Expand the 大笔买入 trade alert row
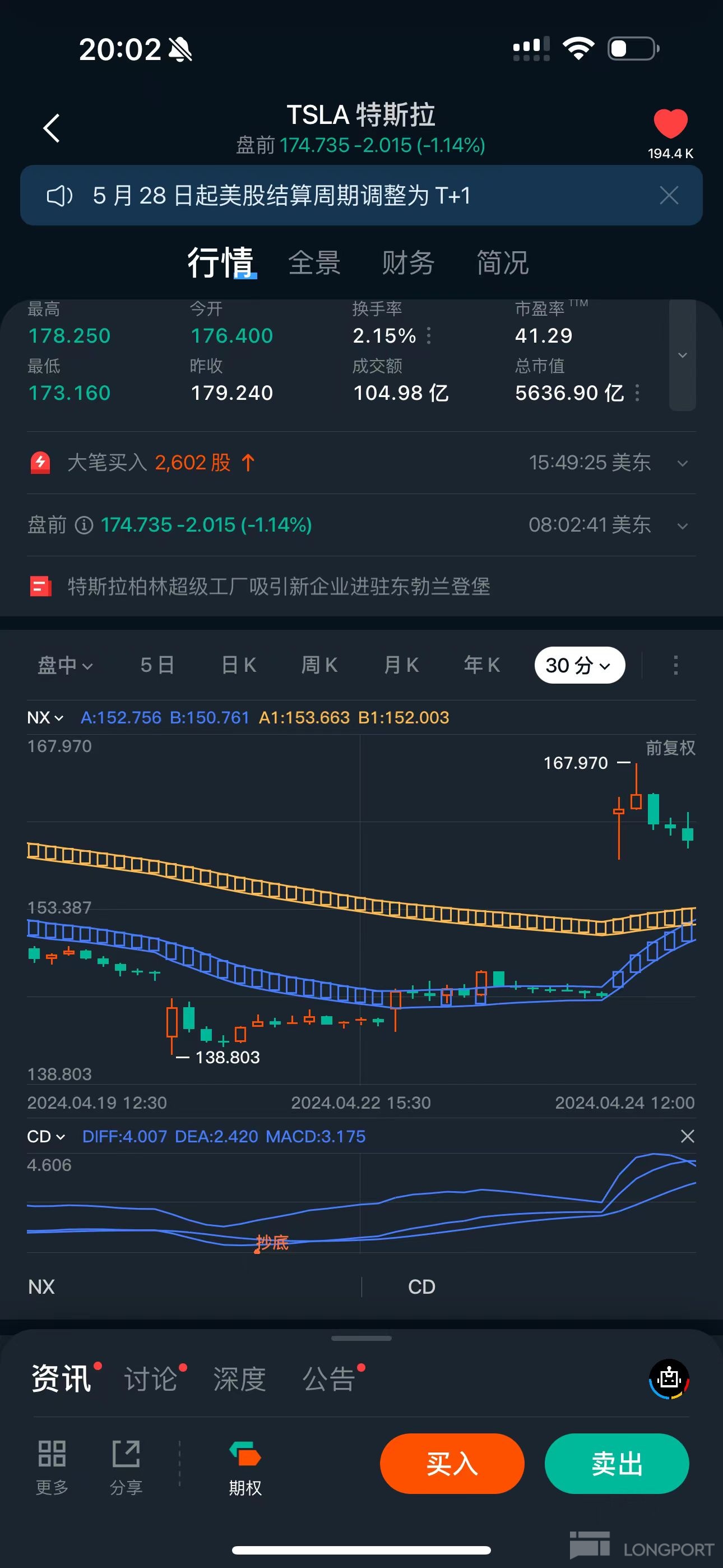723x1568 pixels. pyautogui.click(x=682, y=463)
